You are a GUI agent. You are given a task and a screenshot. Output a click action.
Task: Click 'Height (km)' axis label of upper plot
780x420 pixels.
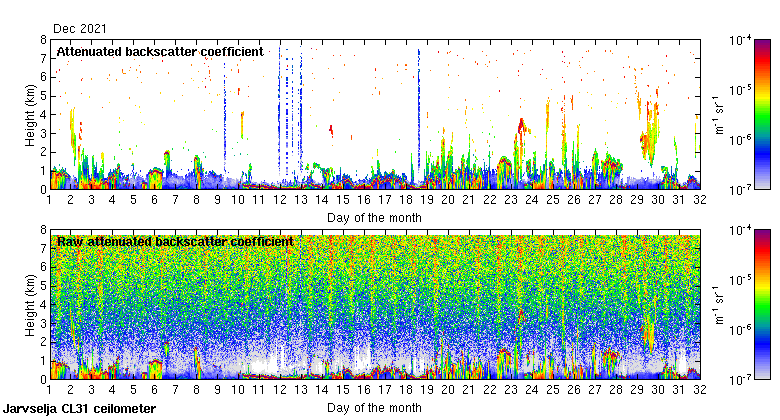(x=30, y=115)
